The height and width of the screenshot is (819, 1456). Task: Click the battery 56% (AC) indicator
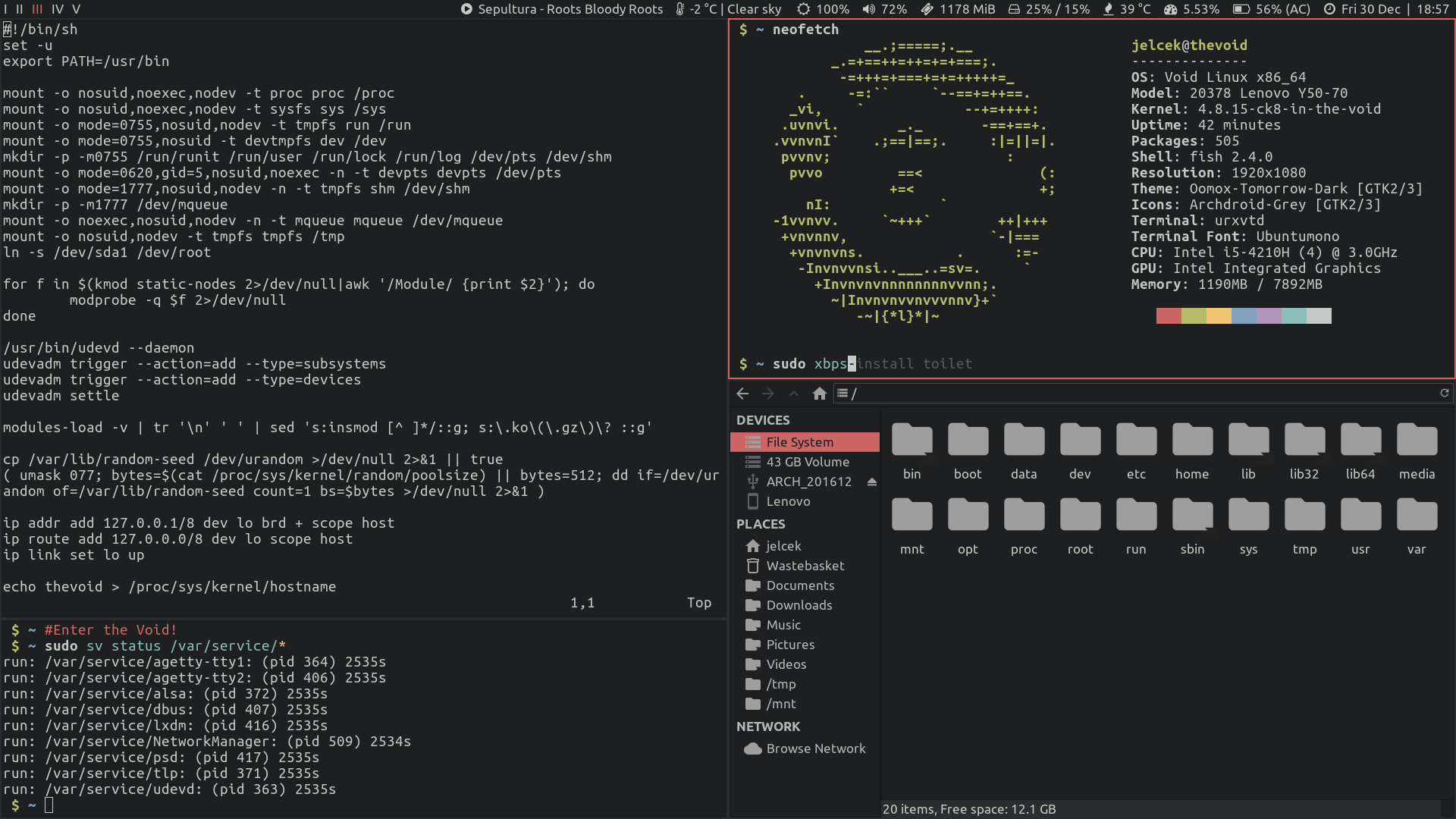tap(1272, 9)
